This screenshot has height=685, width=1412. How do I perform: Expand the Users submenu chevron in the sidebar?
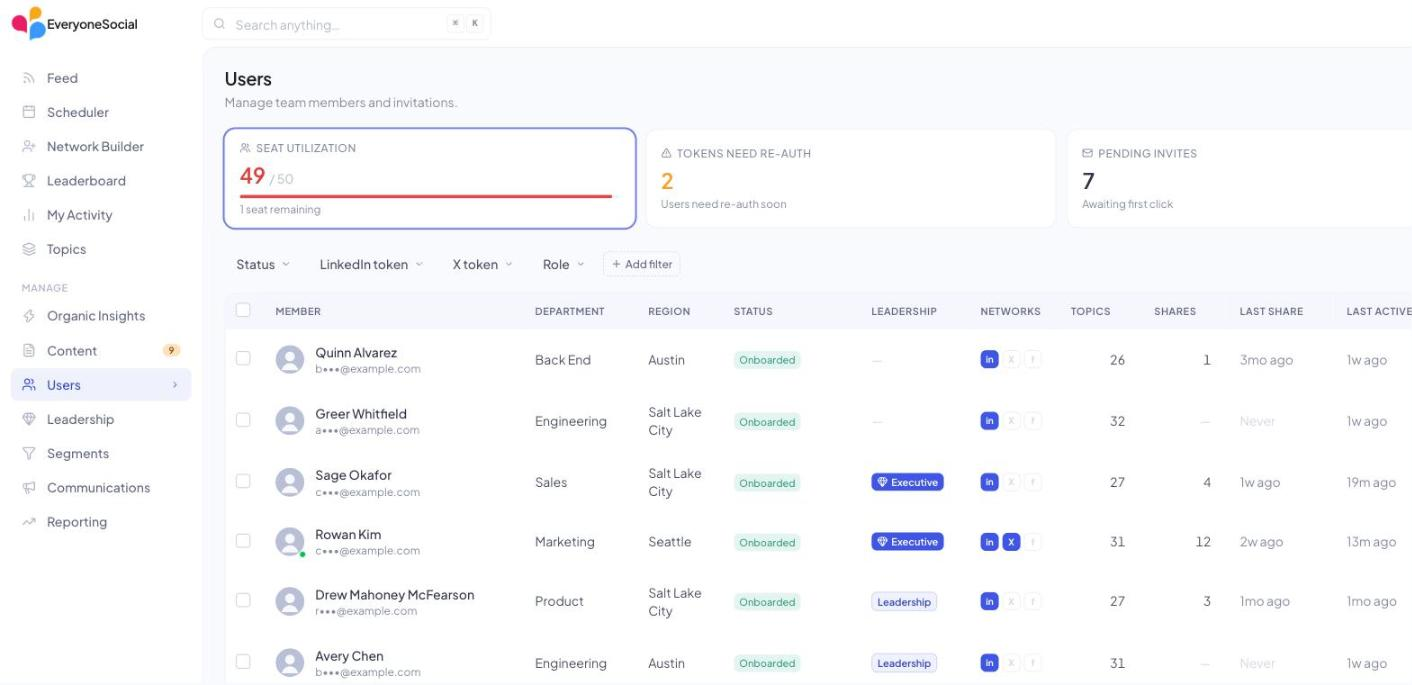tap(175, 385)
